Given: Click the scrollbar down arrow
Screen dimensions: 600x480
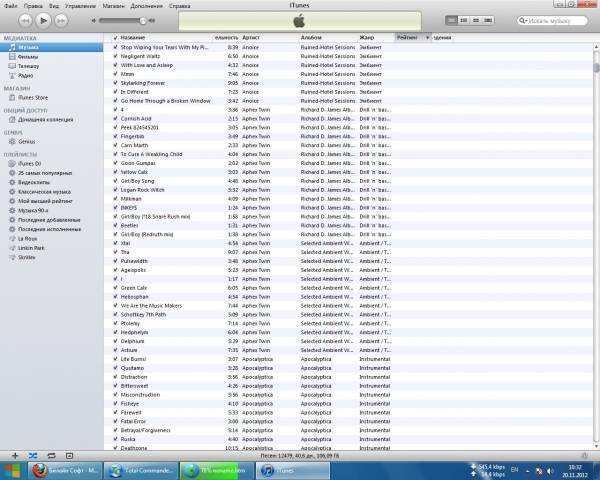Looking at the screenshot, I should click(596, 446).
